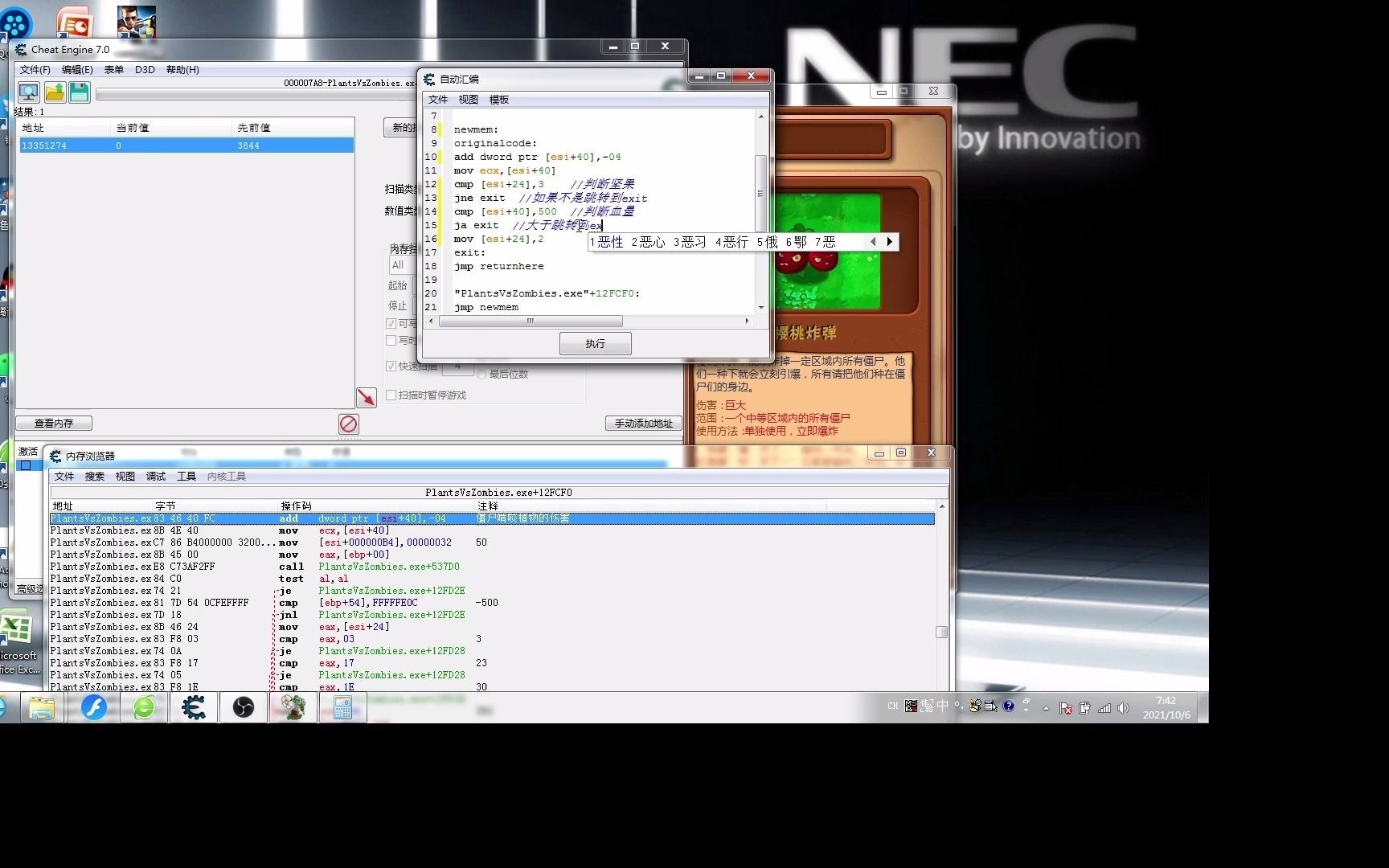1389x868 pixels.
Task: Open Windows Explorer from the taskbar
Action: click(42, 707)
